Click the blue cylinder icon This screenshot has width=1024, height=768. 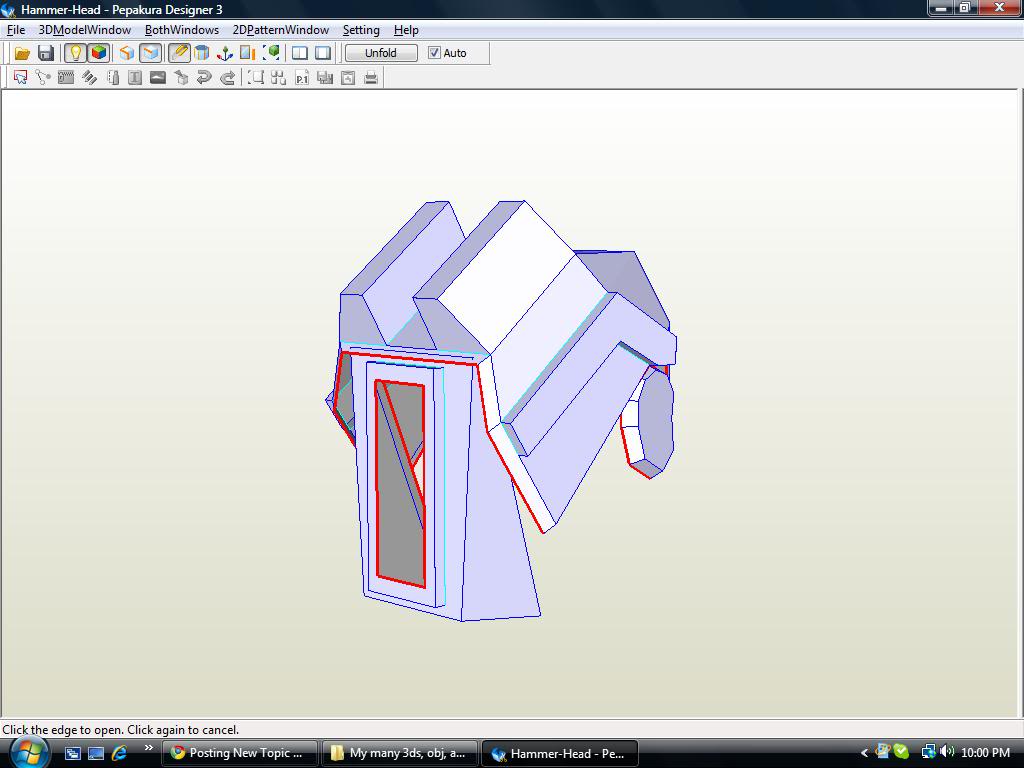pyautogui.click(x=202, y=53)
